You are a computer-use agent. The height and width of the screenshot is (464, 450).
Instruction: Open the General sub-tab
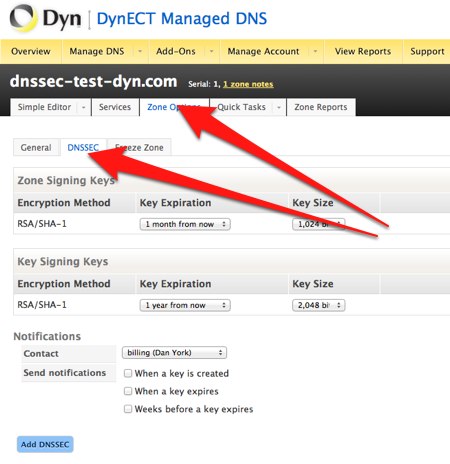tap(36, 147)
